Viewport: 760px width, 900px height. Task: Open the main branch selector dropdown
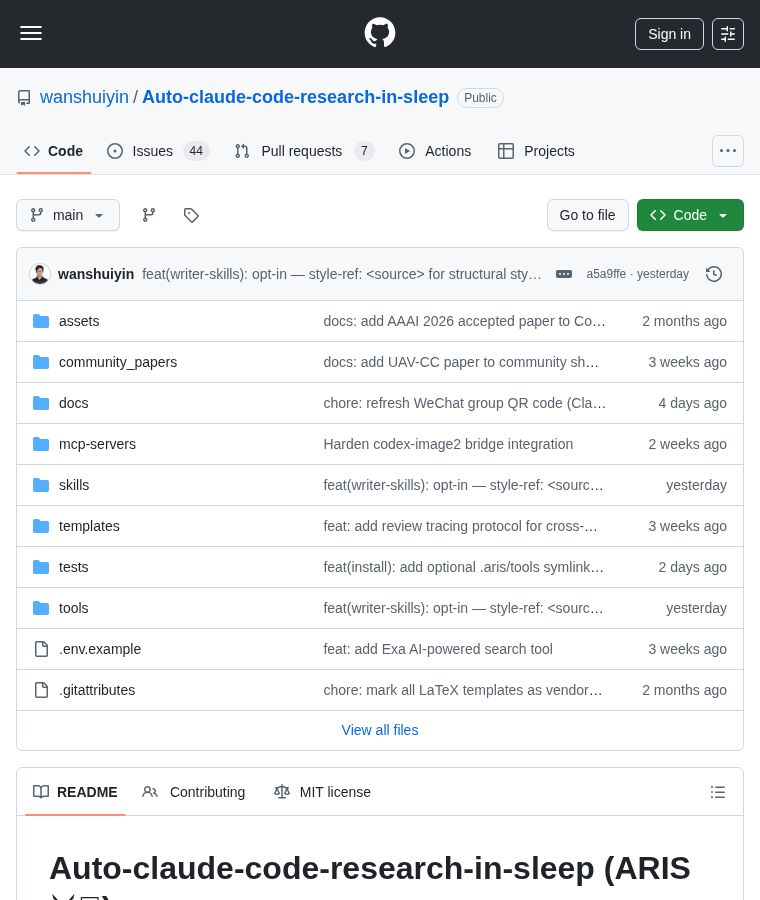point(68,215)
